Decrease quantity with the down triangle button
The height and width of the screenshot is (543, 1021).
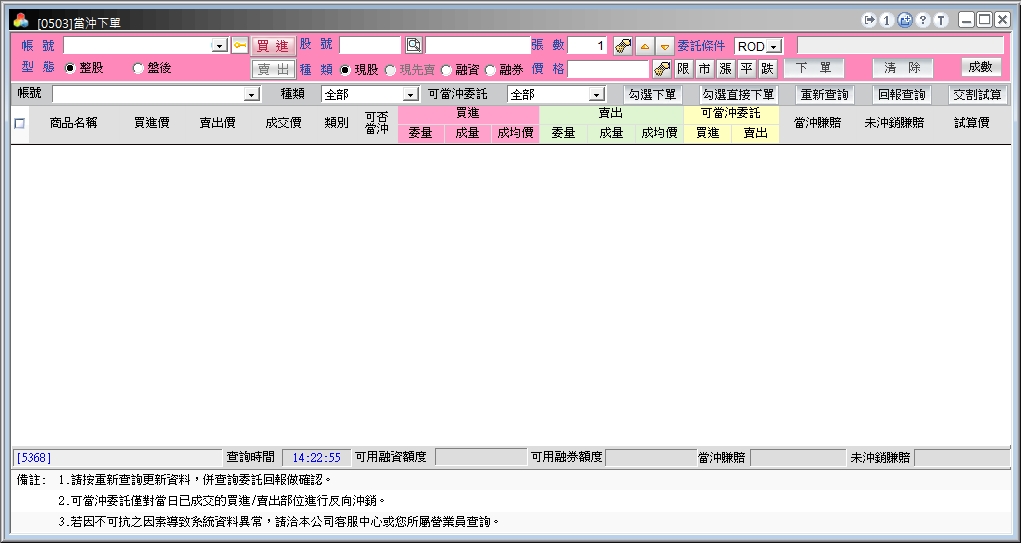tap(664, 47)
